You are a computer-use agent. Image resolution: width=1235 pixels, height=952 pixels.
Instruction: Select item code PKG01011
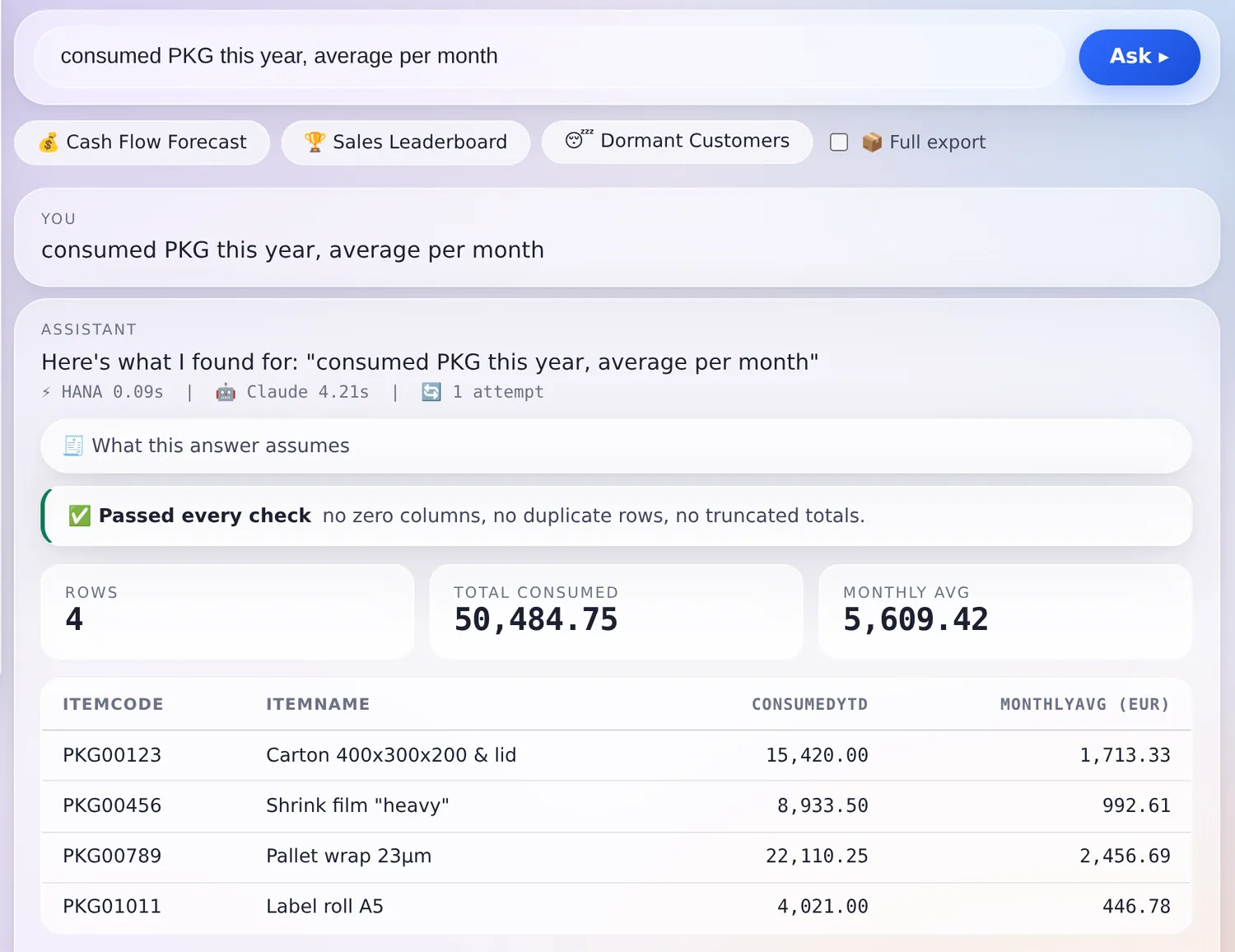point(112,906)
